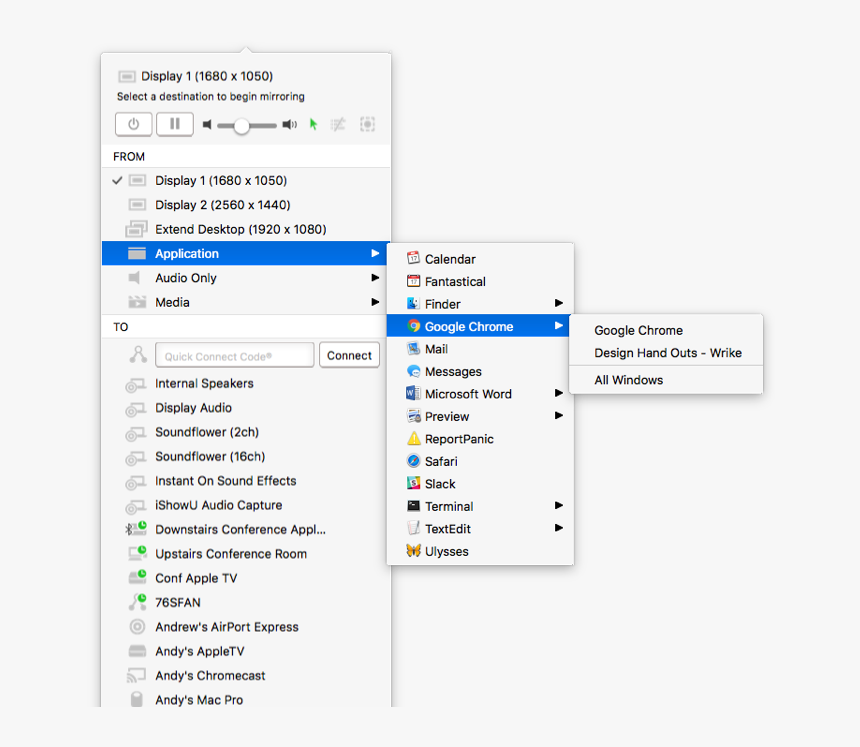The height and width of the screenshot is (747, 860).
Task: Click the Andy's Chromecast cast icon
Action: pos(137,675)
